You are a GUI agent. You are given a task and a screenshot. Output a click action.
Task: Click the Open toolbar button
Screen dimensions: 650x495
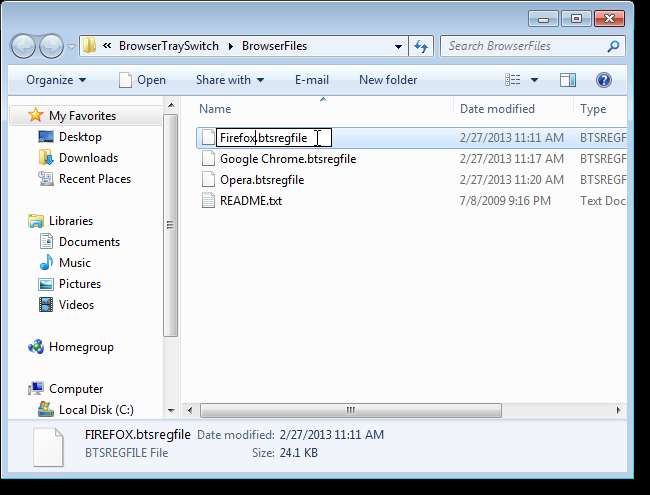[142, 80]
